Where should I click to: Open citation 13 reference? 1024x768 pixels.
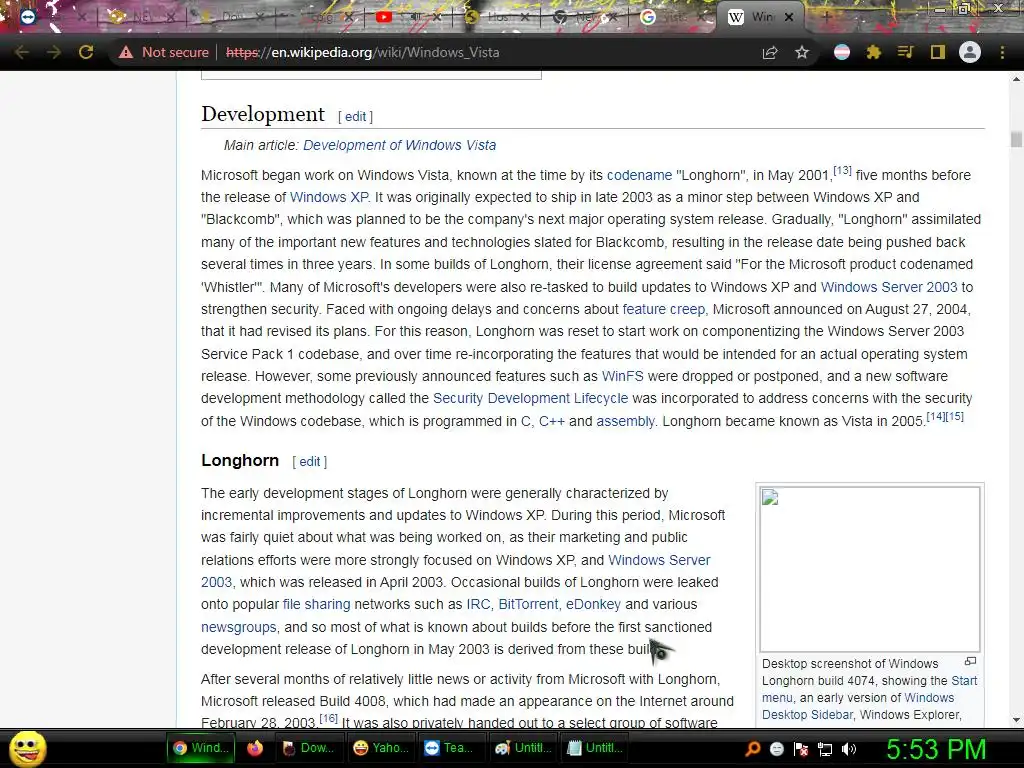coord(842,170)
